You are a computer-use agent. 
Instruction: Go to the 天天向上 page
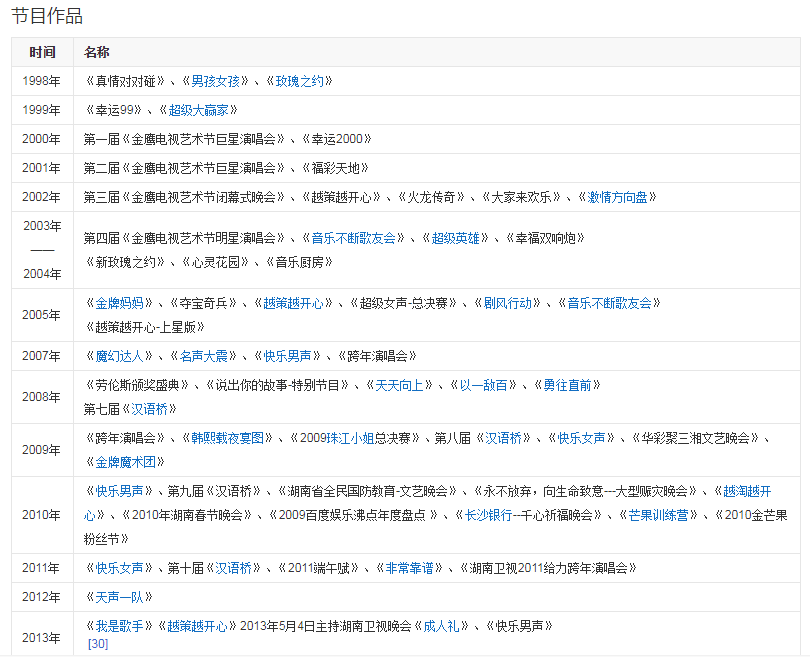(x=397, y=385)
